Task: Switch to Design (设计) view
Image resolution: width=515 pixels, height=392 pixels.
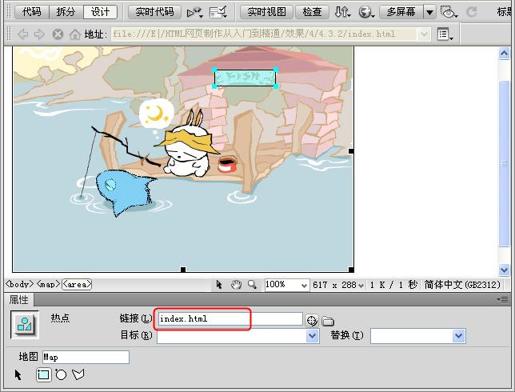Action: coord(100,12)
